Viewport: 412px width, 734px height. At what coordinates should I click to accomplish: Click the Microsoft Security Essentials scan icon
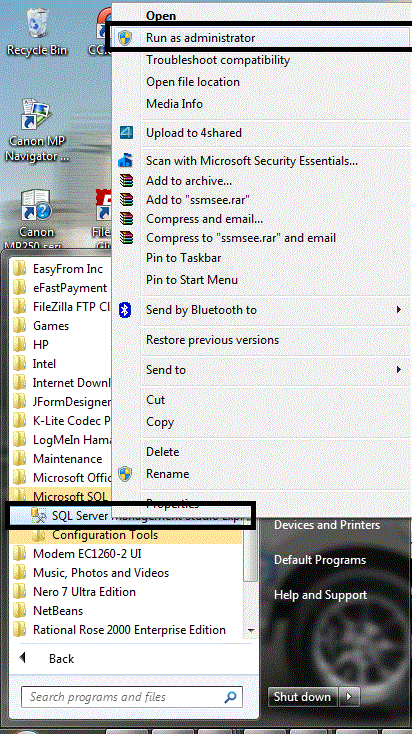(125, 161)
